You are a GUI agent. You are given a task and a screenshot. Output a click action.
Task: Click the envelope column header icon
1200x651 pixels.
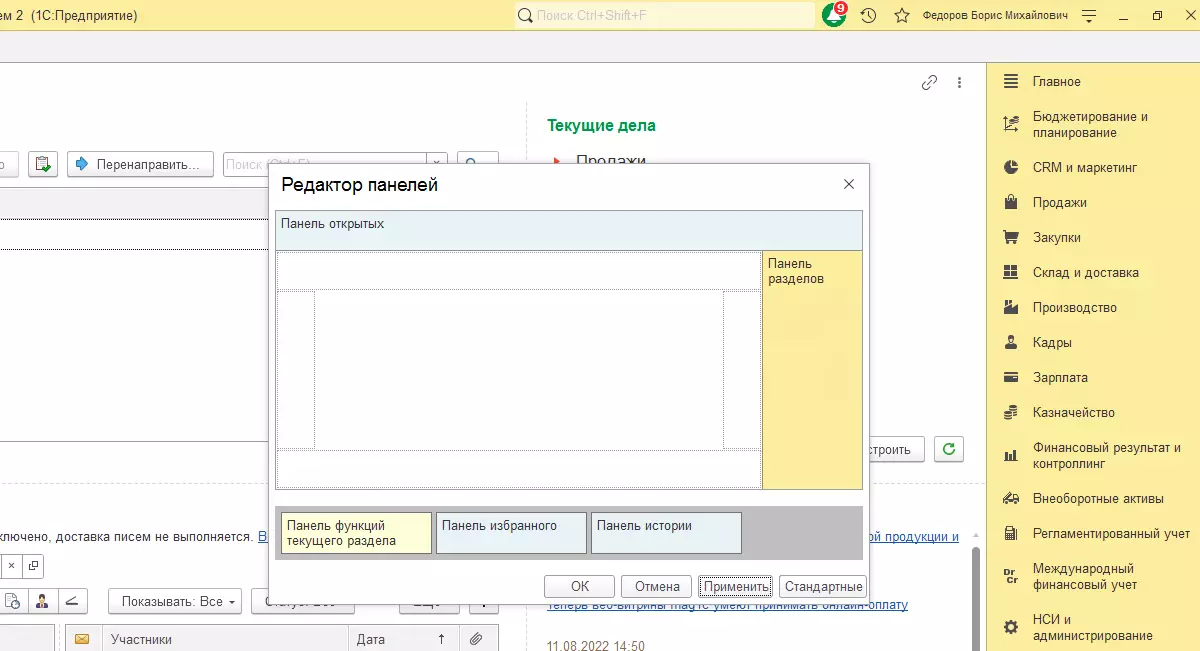click(x=82, y=639)
